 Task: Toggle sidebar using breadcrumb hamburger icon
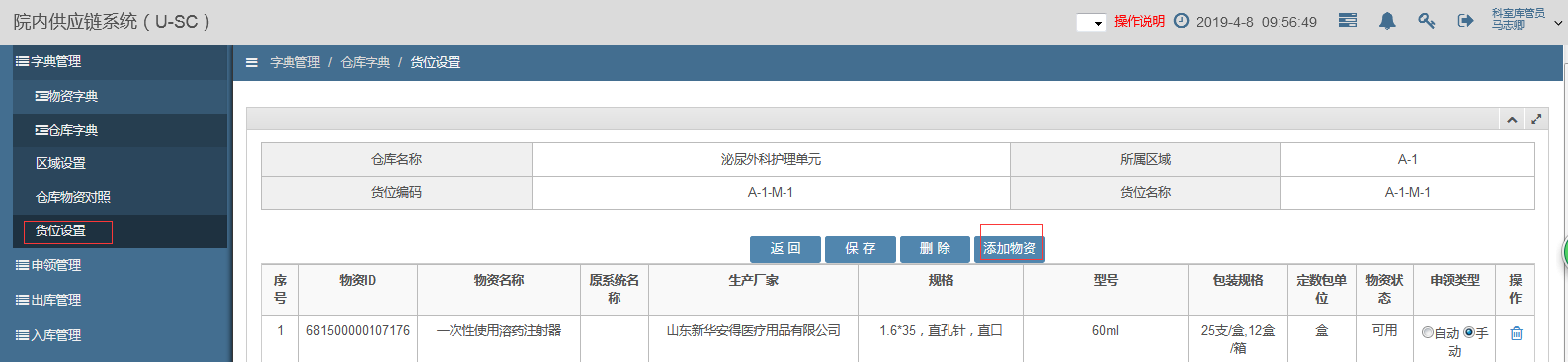252,62
